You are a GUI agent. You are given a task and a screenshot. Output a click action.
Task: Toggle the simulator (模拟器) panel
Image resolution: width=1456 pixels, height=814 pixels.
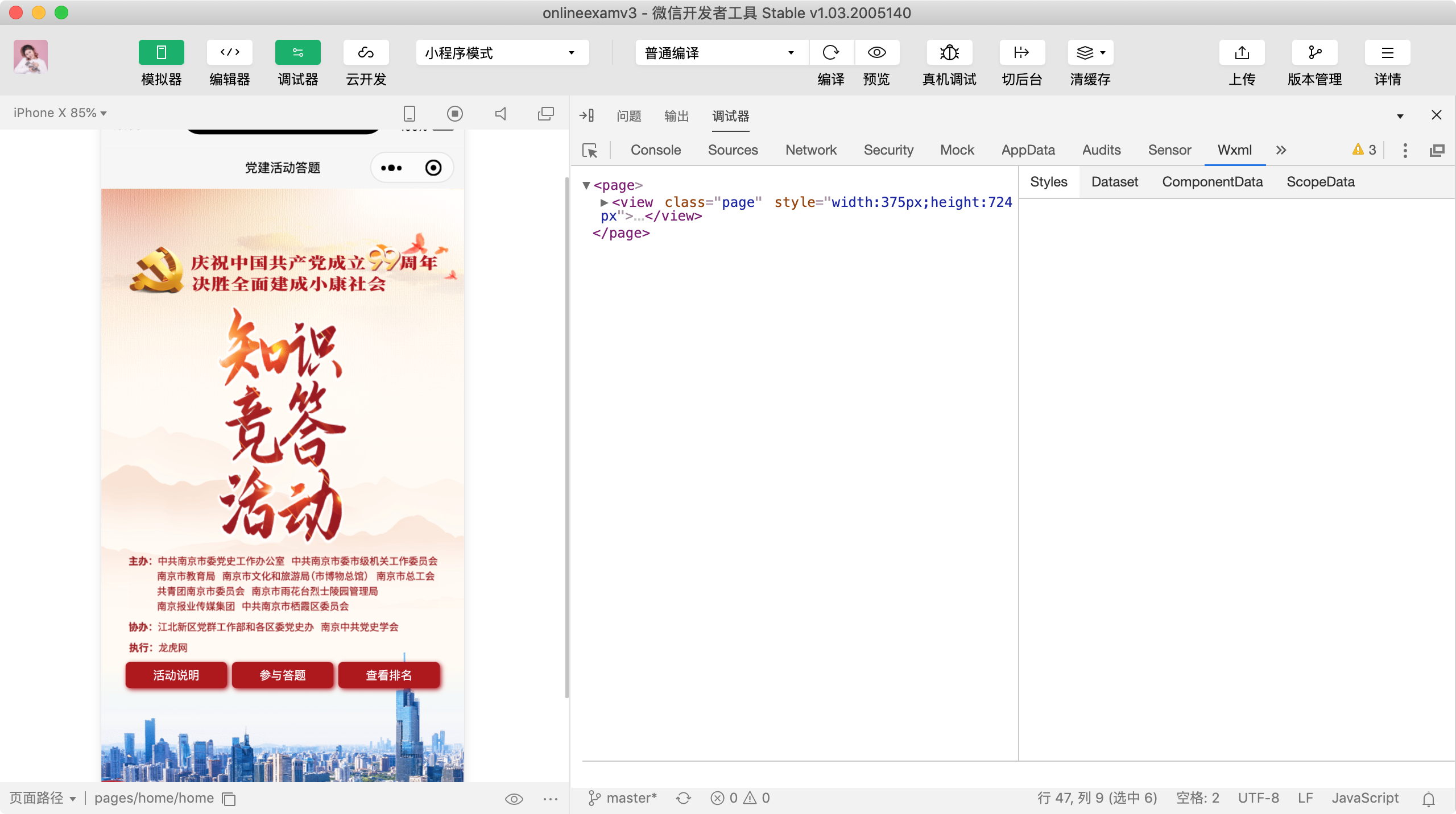point(161,53)
